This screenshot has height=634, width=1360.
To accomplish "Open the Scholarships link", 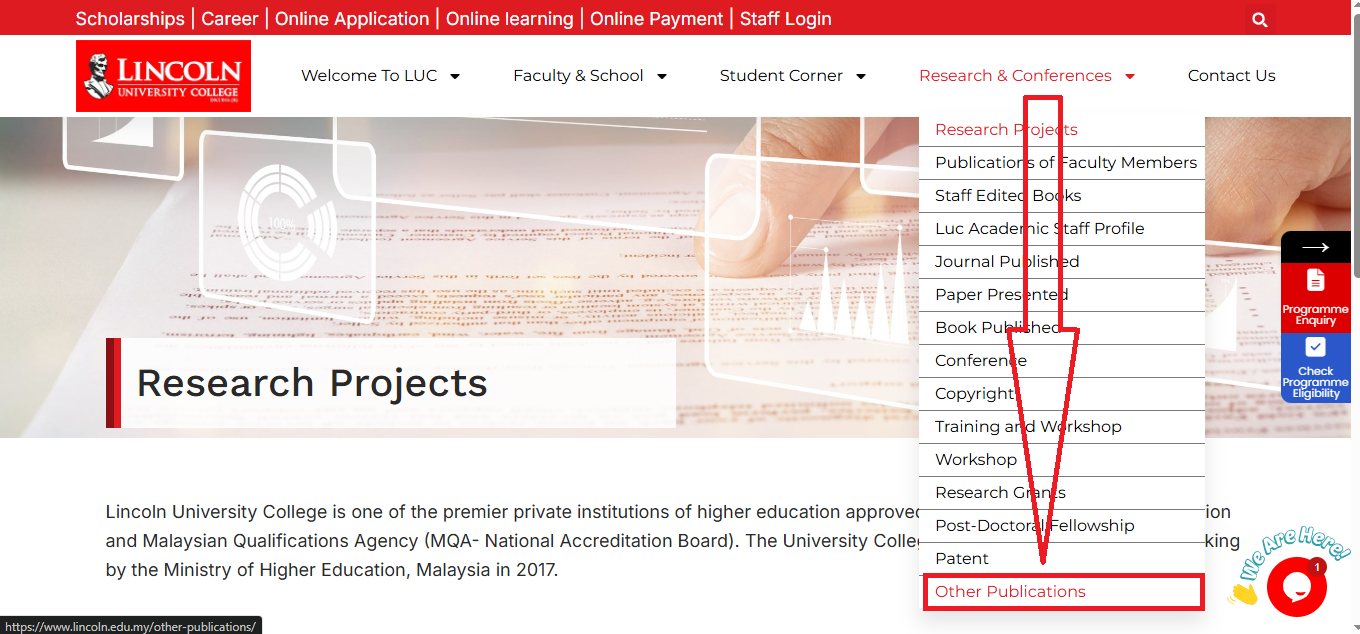I will pos(130,19).
